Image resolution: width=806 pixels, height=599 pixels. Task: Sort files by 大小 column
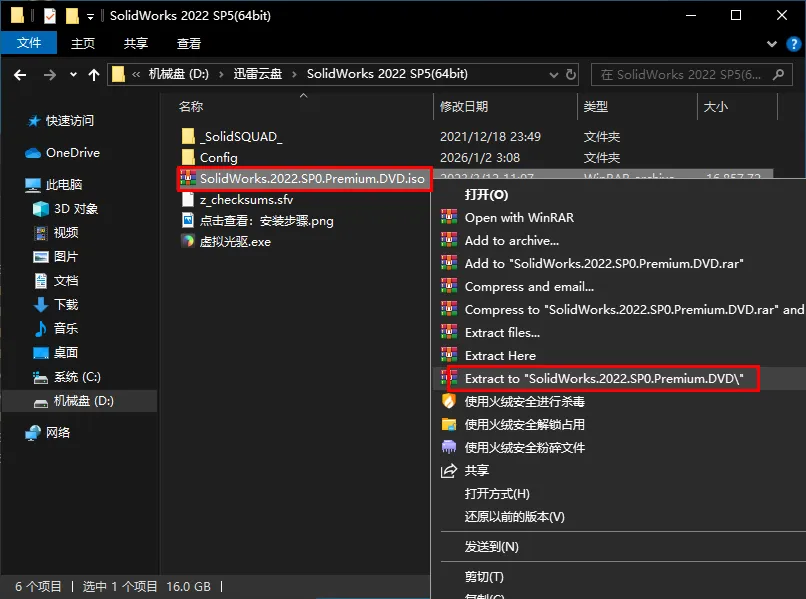[715, 106]
